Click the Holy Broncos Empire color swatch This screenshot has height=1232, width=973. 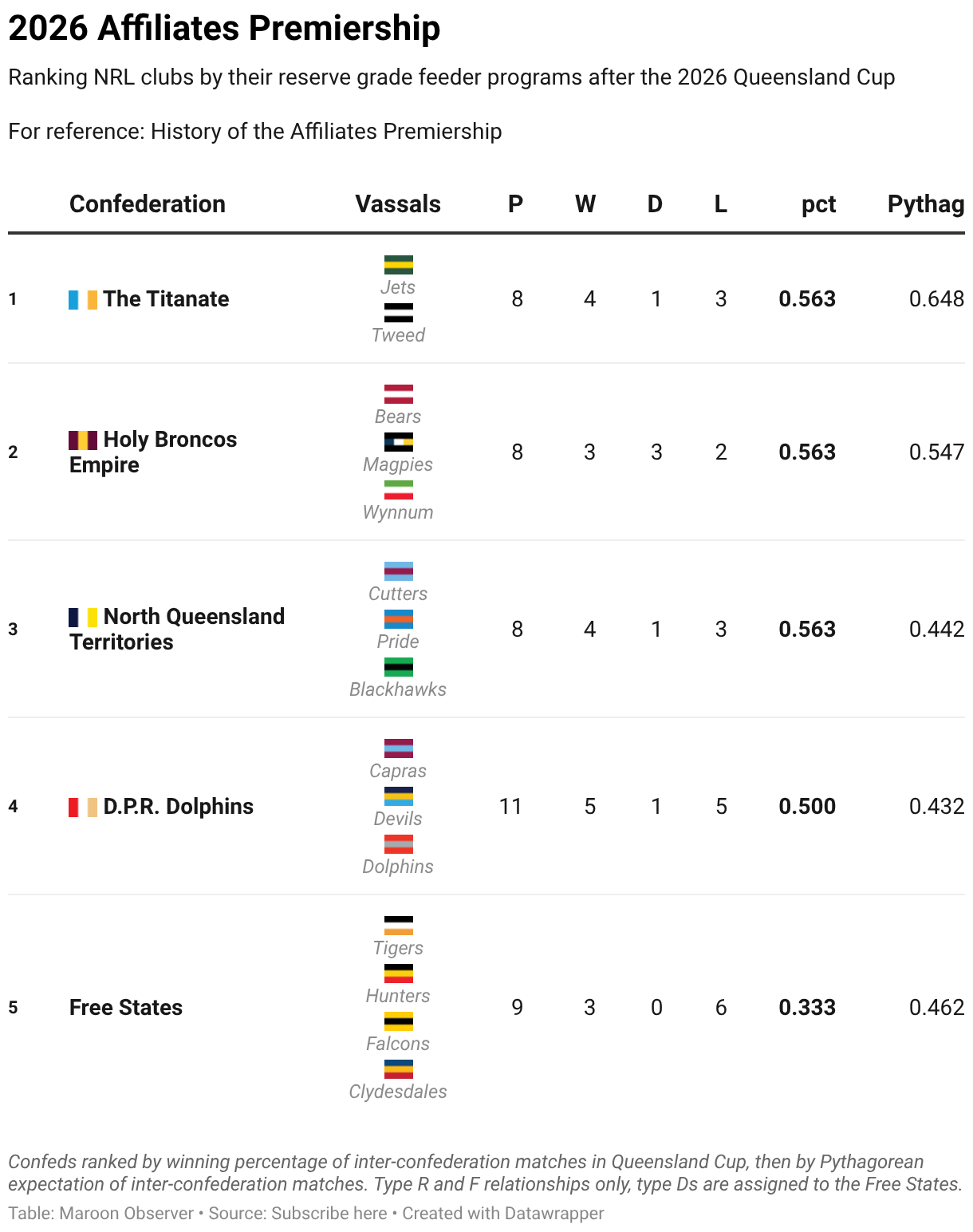click(x=83, y=440)
